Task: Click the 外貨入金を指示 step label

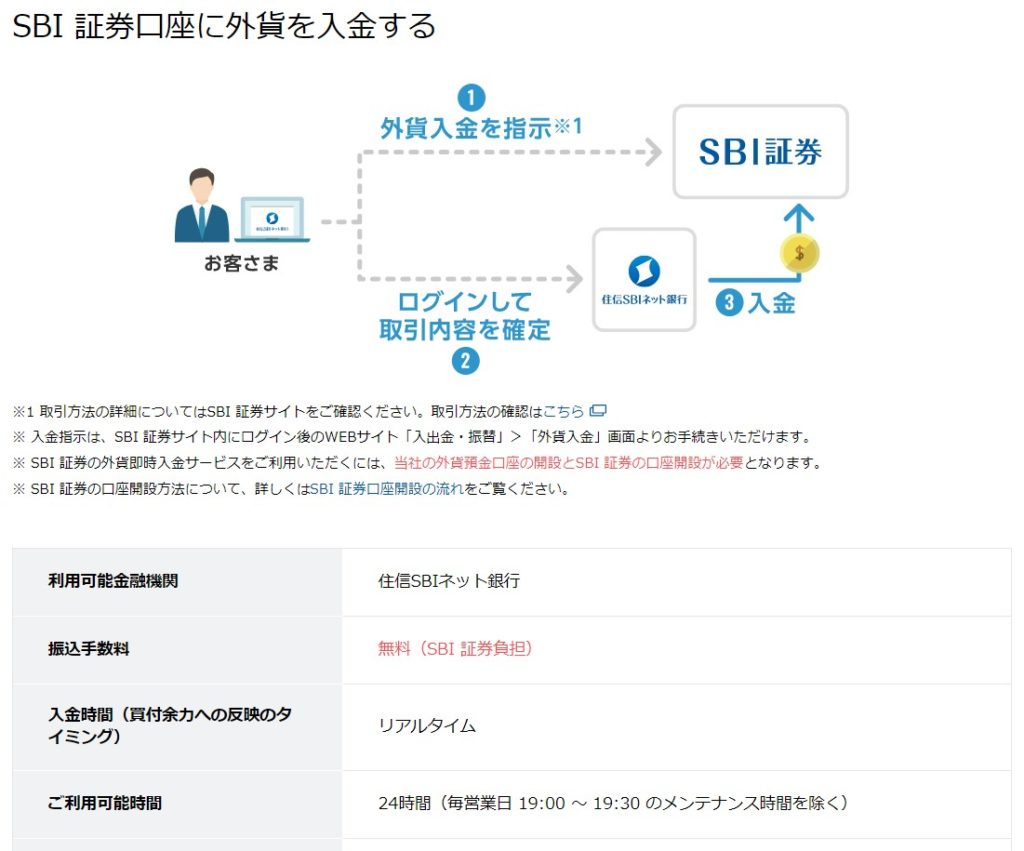Action: click(x=466, y=128)
